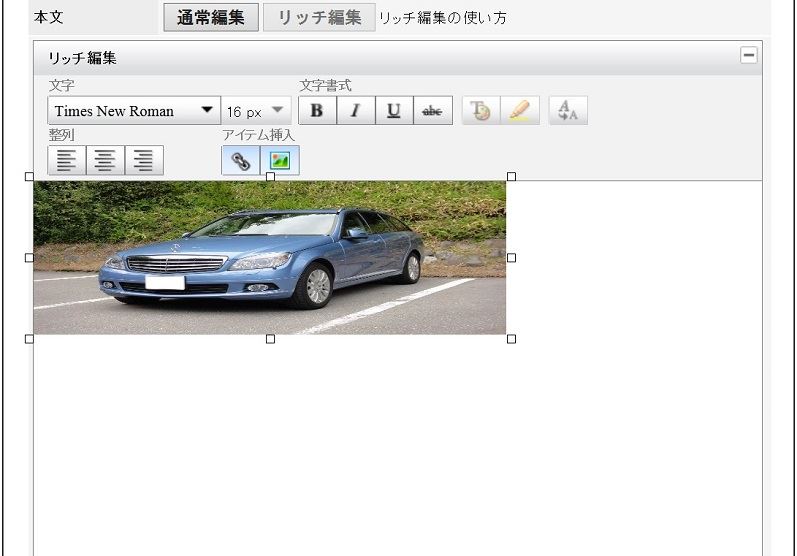The height and width of the screenshot is (556, 797).
Task: Insert an image with the picture icon
Action: pyautogui.click(x=280, y=160)
